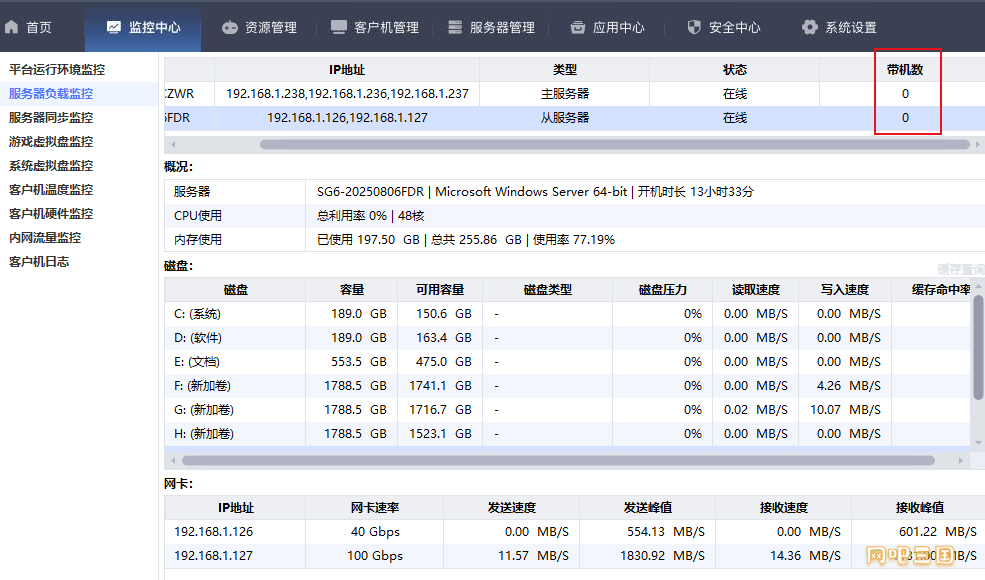Go to 客户机温度监控
The image size is (985, 580).
(51, 190)
